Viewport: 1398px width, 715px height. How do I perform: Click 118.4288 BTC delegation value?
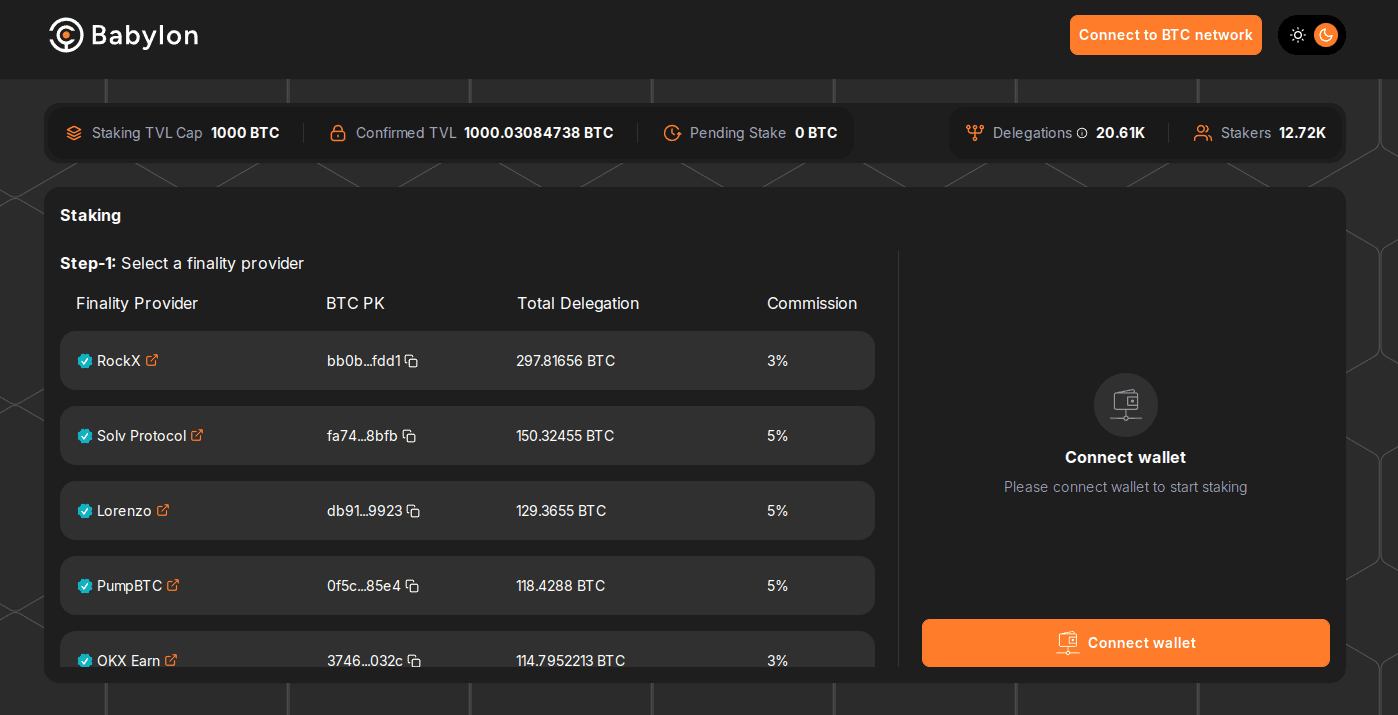561,586
